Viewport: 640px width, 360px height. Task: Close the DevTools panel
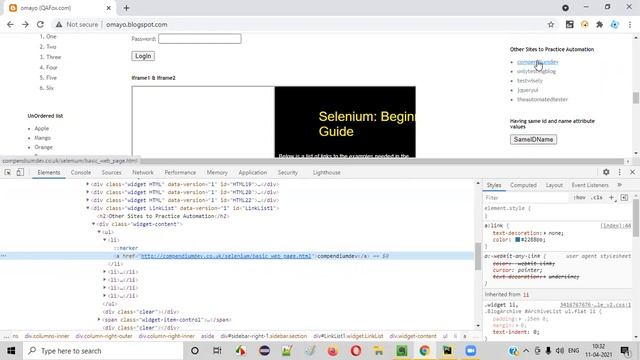pyautogui.click(x=632, y=172)
